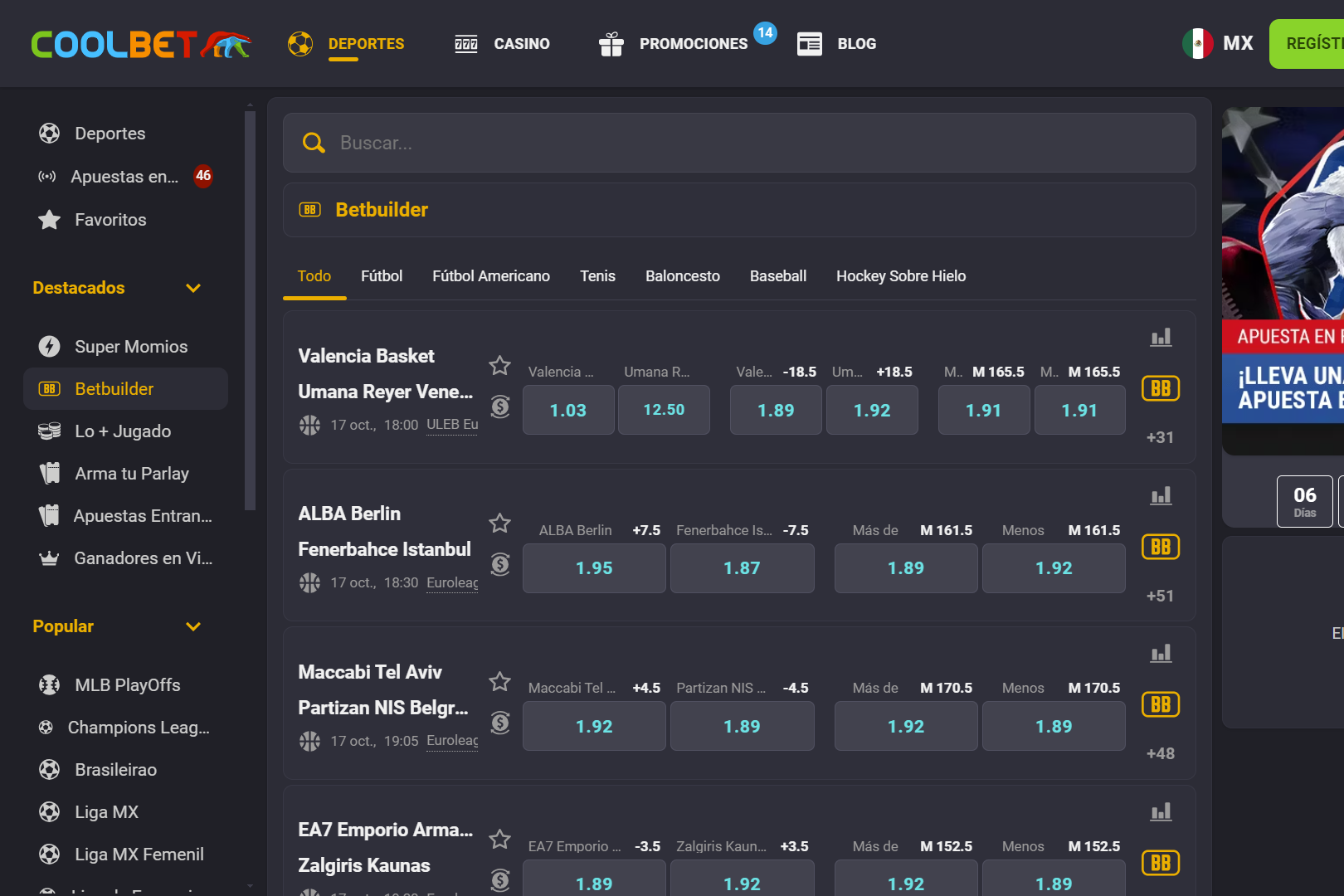The image size is (1344, 896).
Task: Click cash out coin icon for Valencia Basket match
Action: pos(500,407)
